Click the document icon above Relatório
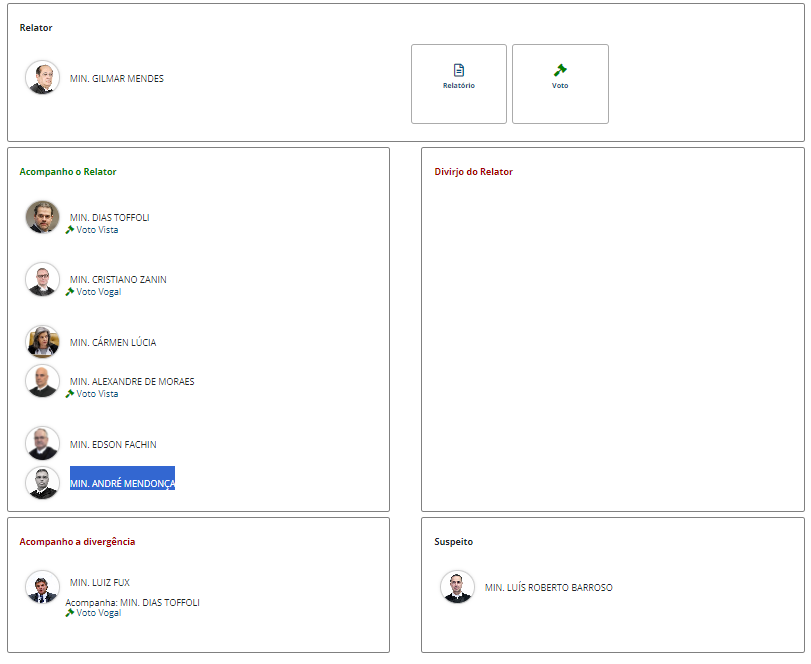Viewport: 811px width, 664px height. (459, 70)
